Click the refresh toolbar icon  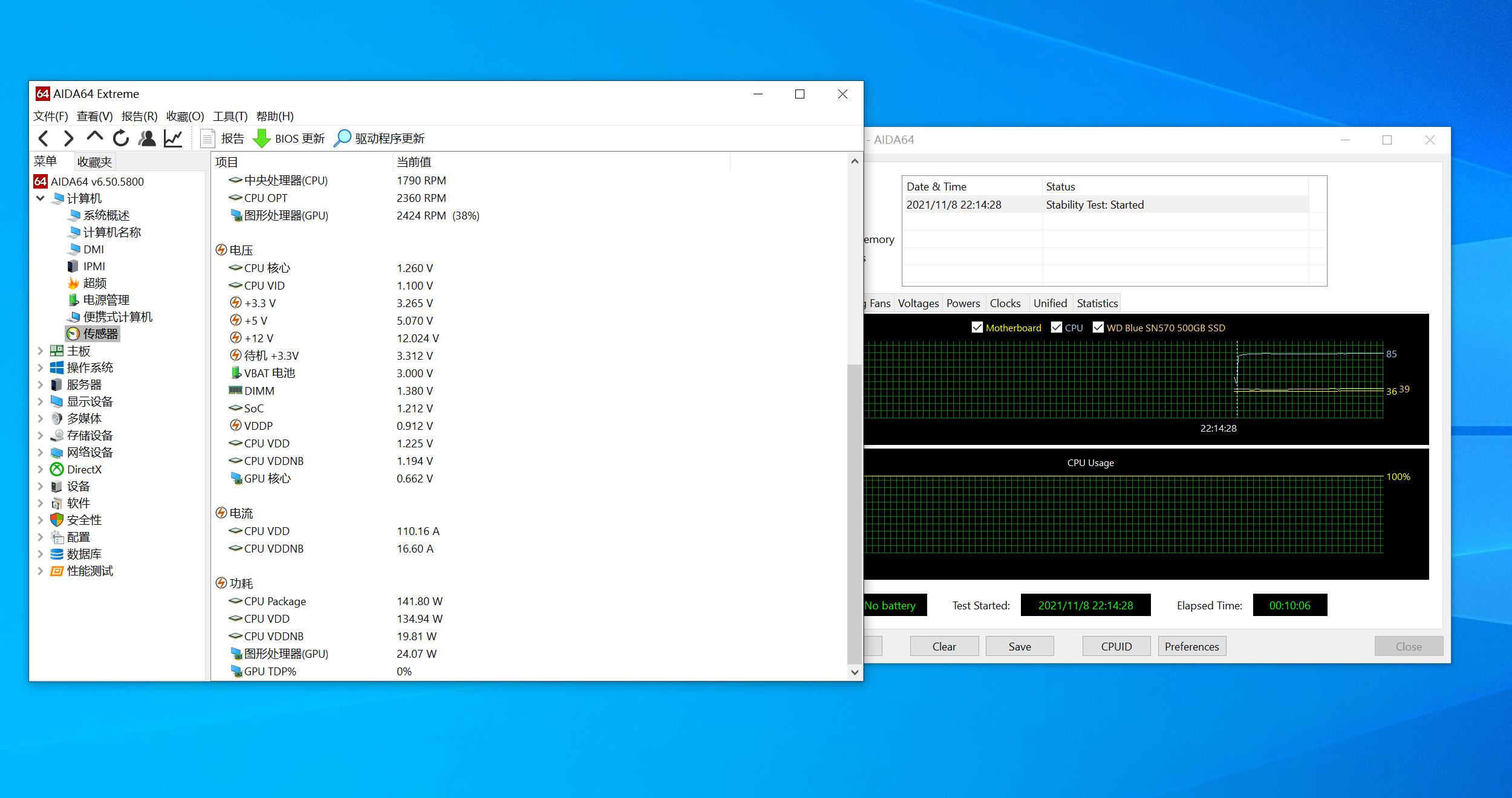(121, 138)
